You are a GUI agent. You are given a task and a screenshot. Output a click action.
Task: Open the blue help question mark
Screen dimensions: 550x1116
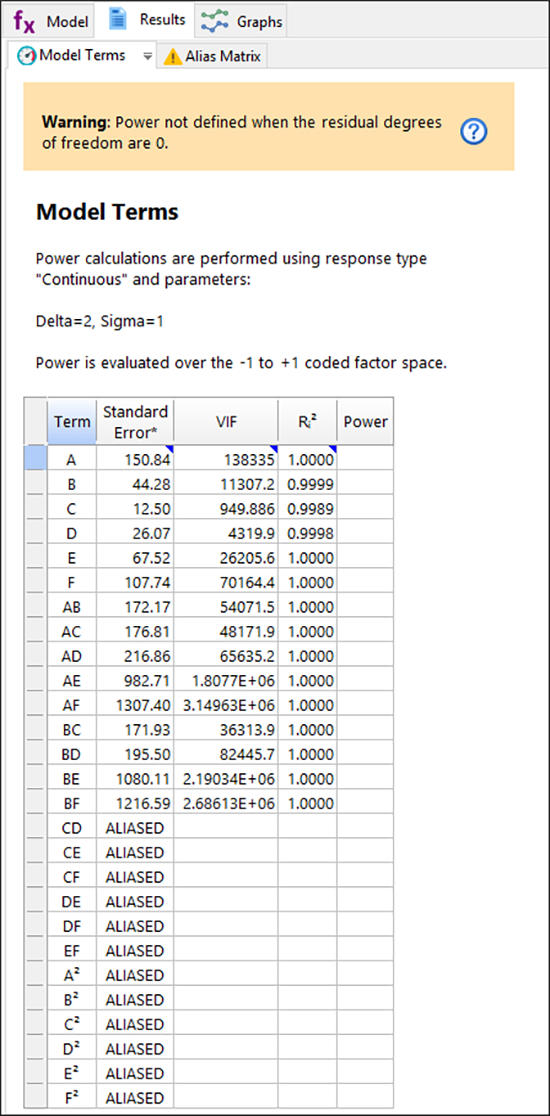coord(474,131)
